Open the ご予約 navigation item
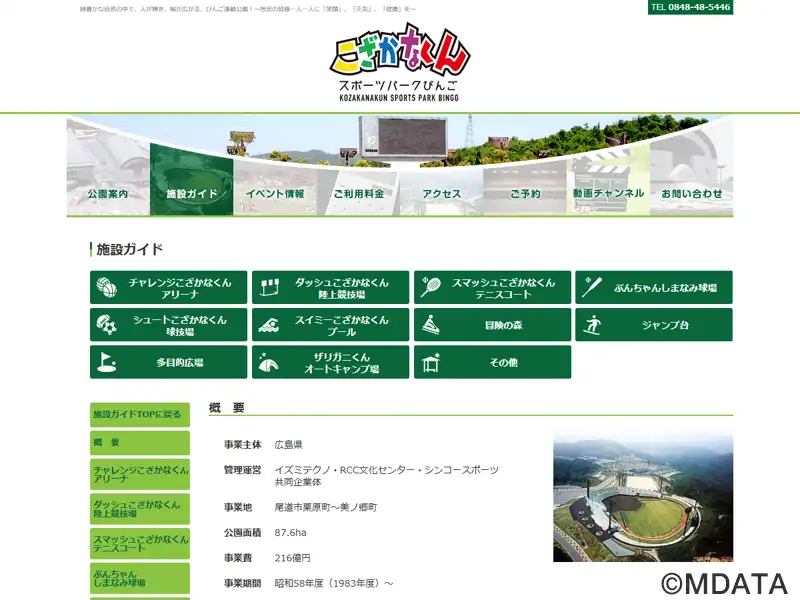This screenshot has height=600, width=800. [x=525, y=193]
